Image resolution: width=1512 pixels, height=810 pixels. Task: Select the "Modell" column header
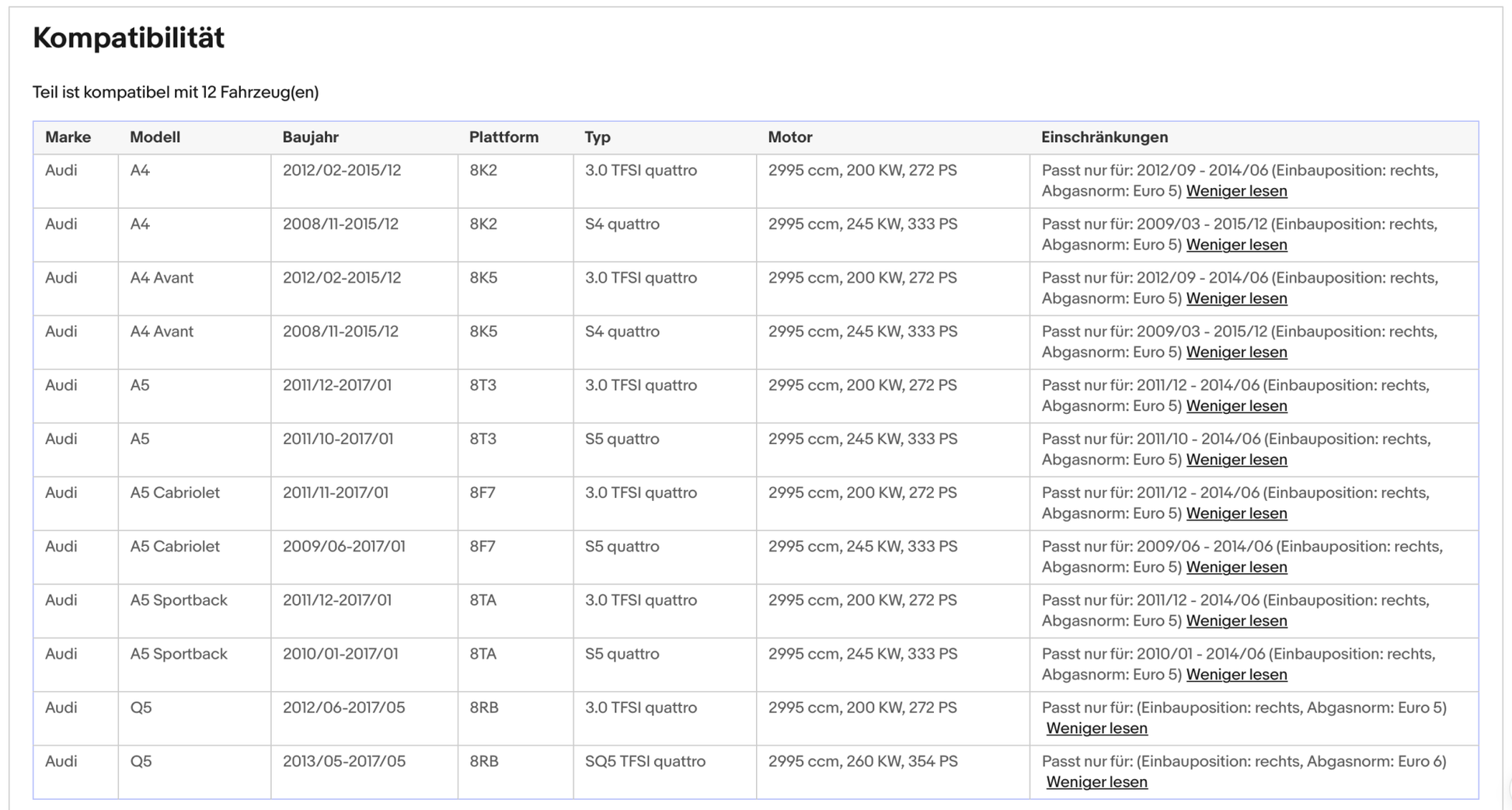click(x=155, y=137)
